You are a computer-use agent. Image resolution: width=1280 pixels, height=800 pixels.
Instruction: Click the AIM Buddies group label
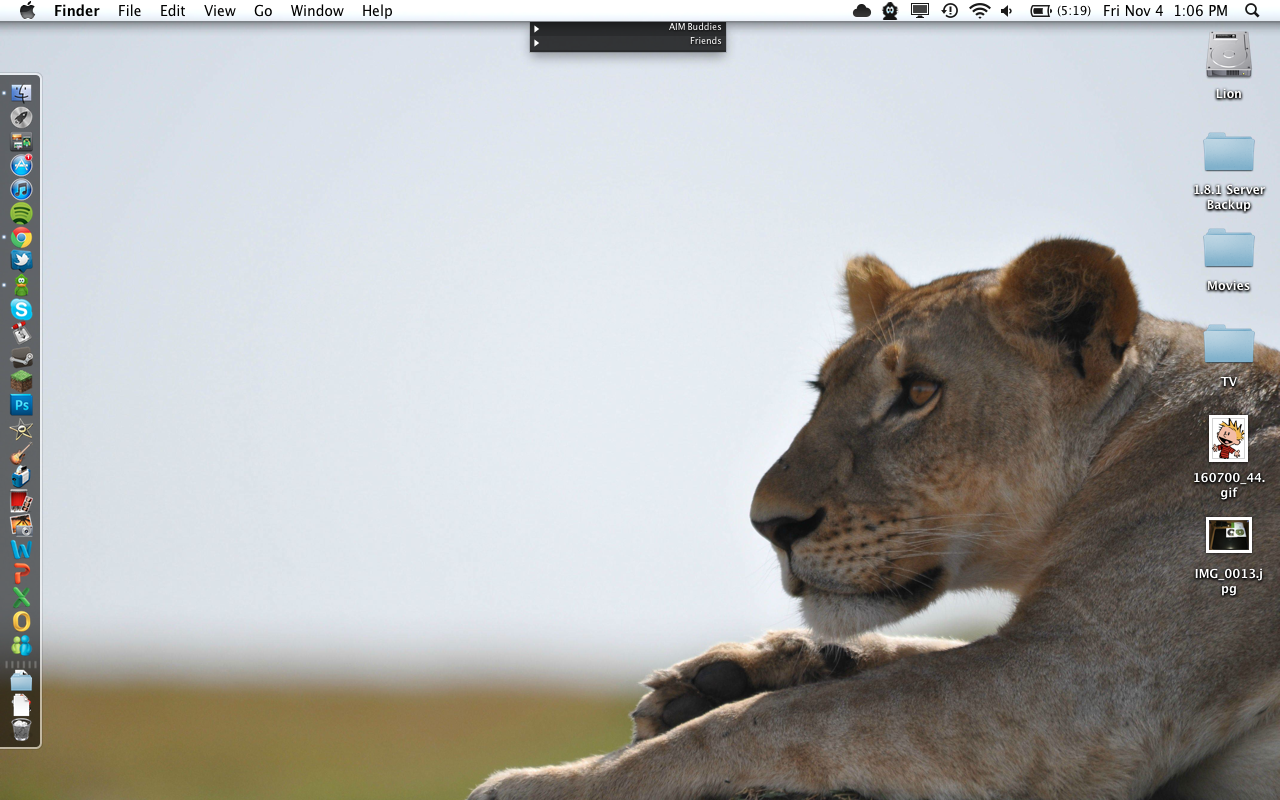(695, 28)
